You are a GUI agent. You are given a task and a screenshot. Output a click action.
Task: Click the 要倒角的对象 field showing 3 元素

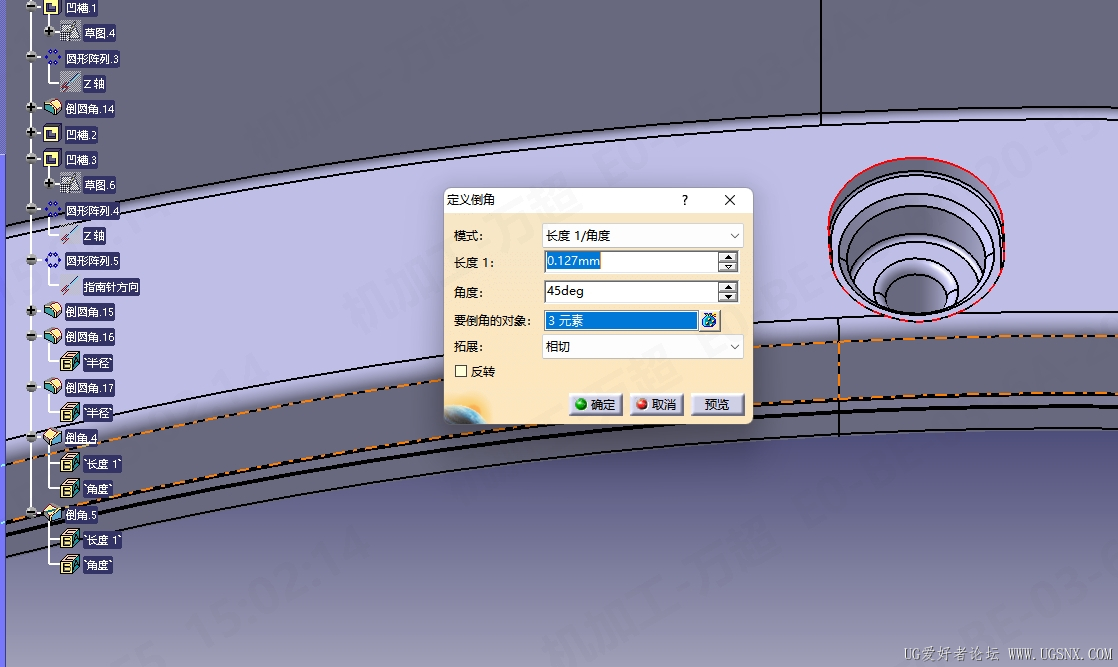click(621, 320)
